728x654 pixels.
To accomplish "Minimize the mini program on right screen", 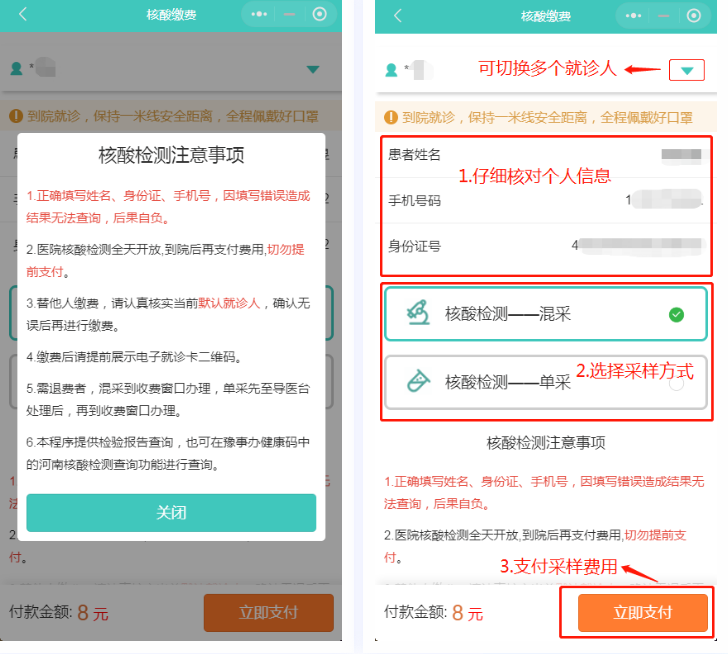I will [x=664, y=16].
